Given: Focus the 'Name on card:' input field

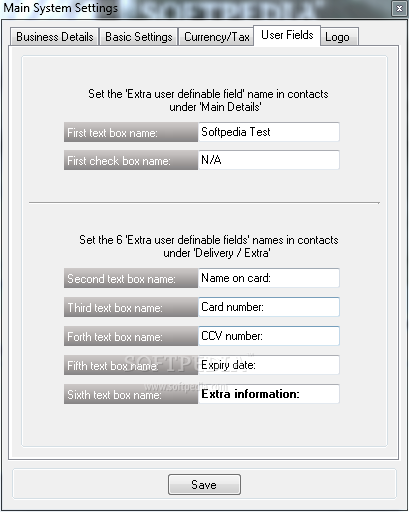Looking at the screenshot, I should tap(269, 278).
